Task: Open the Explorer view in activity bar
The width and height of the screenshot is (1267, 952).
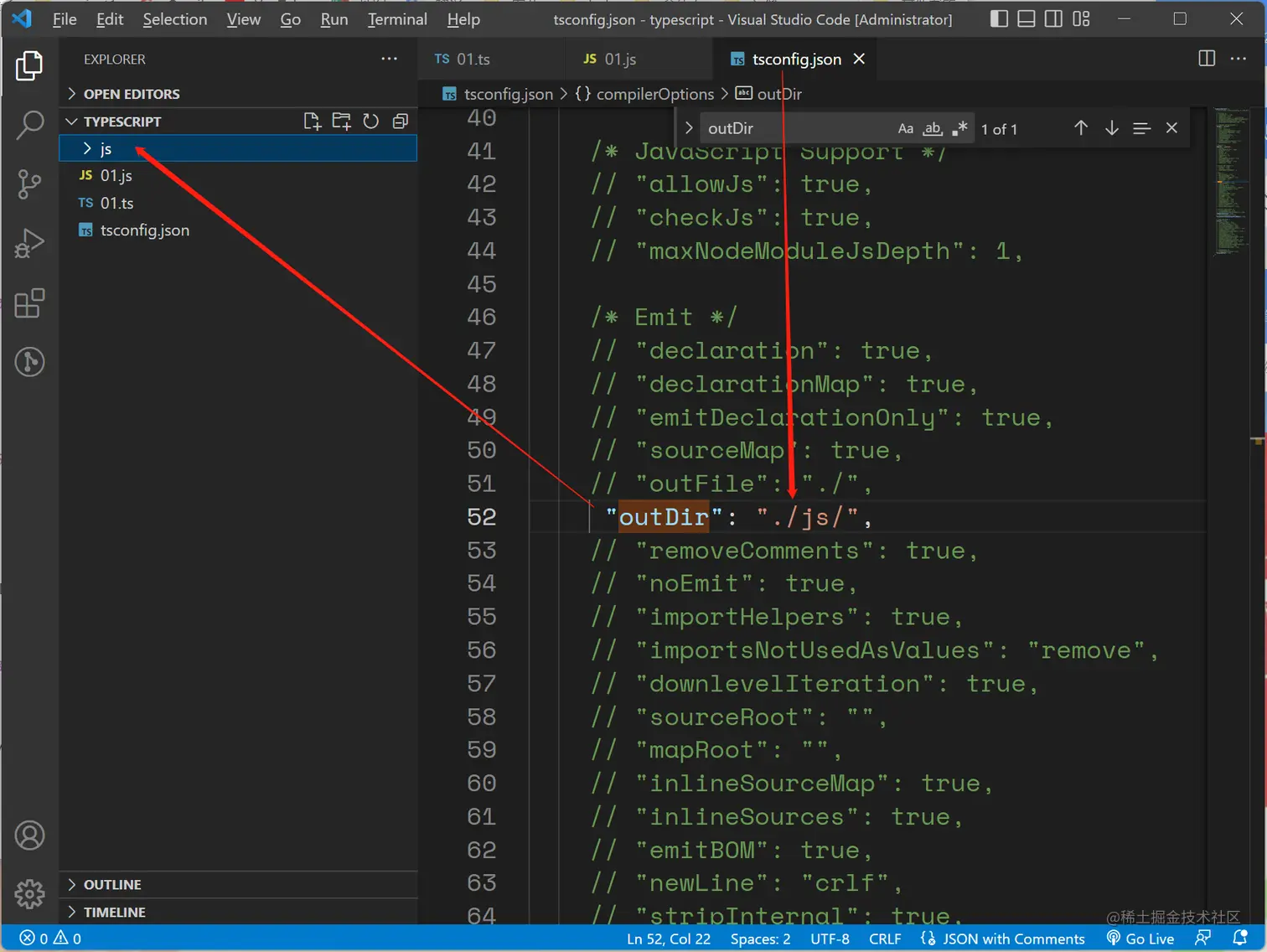Action: 29,65
